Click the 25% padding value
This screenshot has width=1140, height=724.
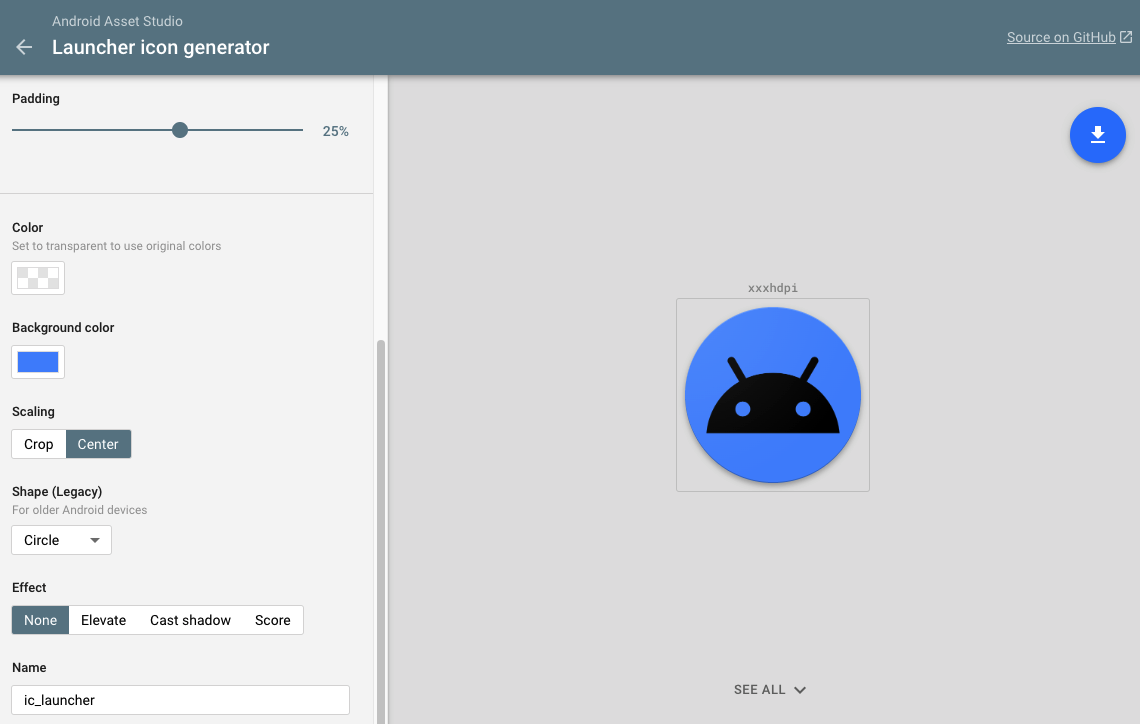pyautogui.click(x=335, y=132)
